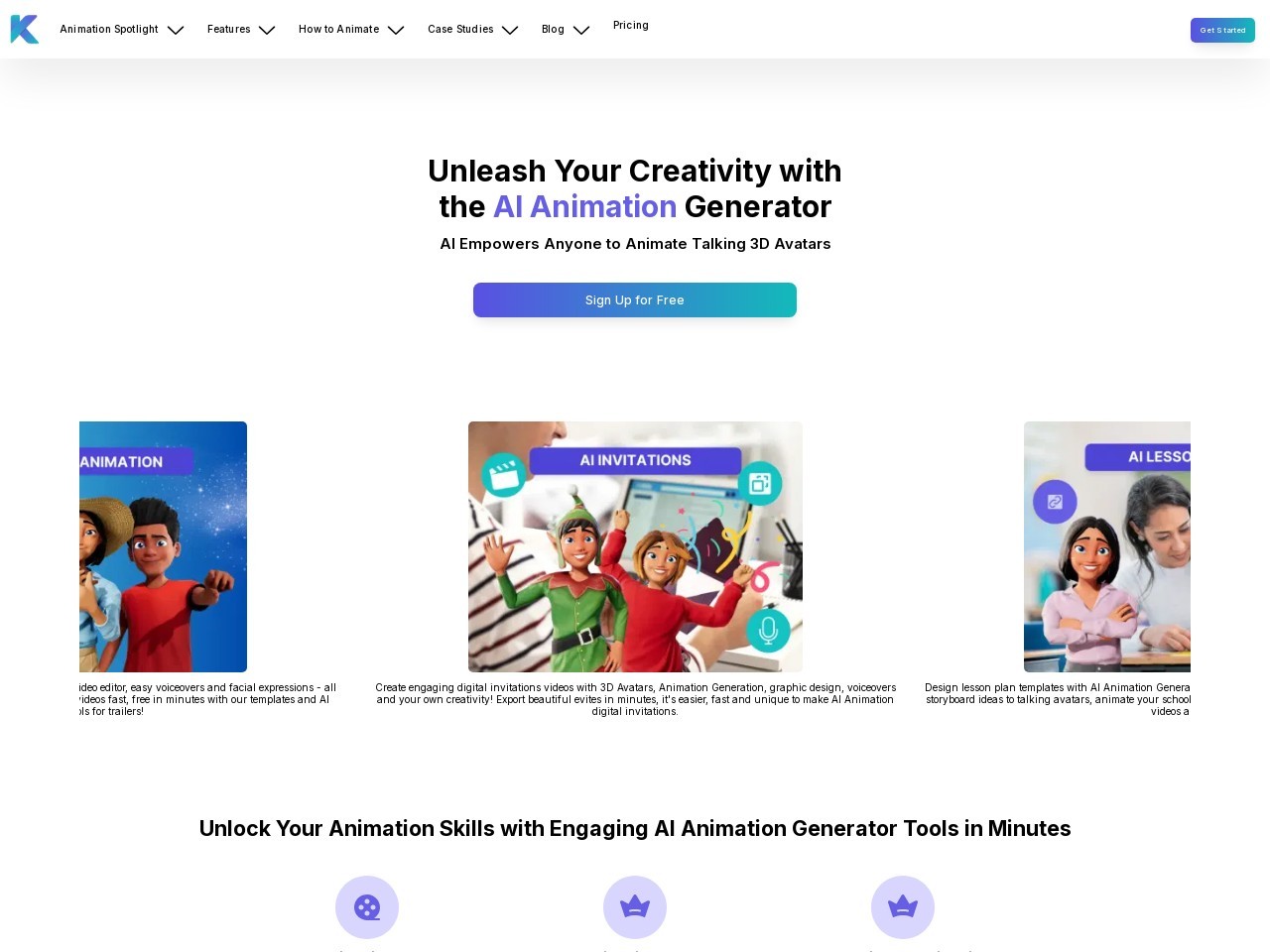This screenshot has height=952, width=1270.
Task: Select the Animation trailer carousel image on left
Action: pos(163,546)
